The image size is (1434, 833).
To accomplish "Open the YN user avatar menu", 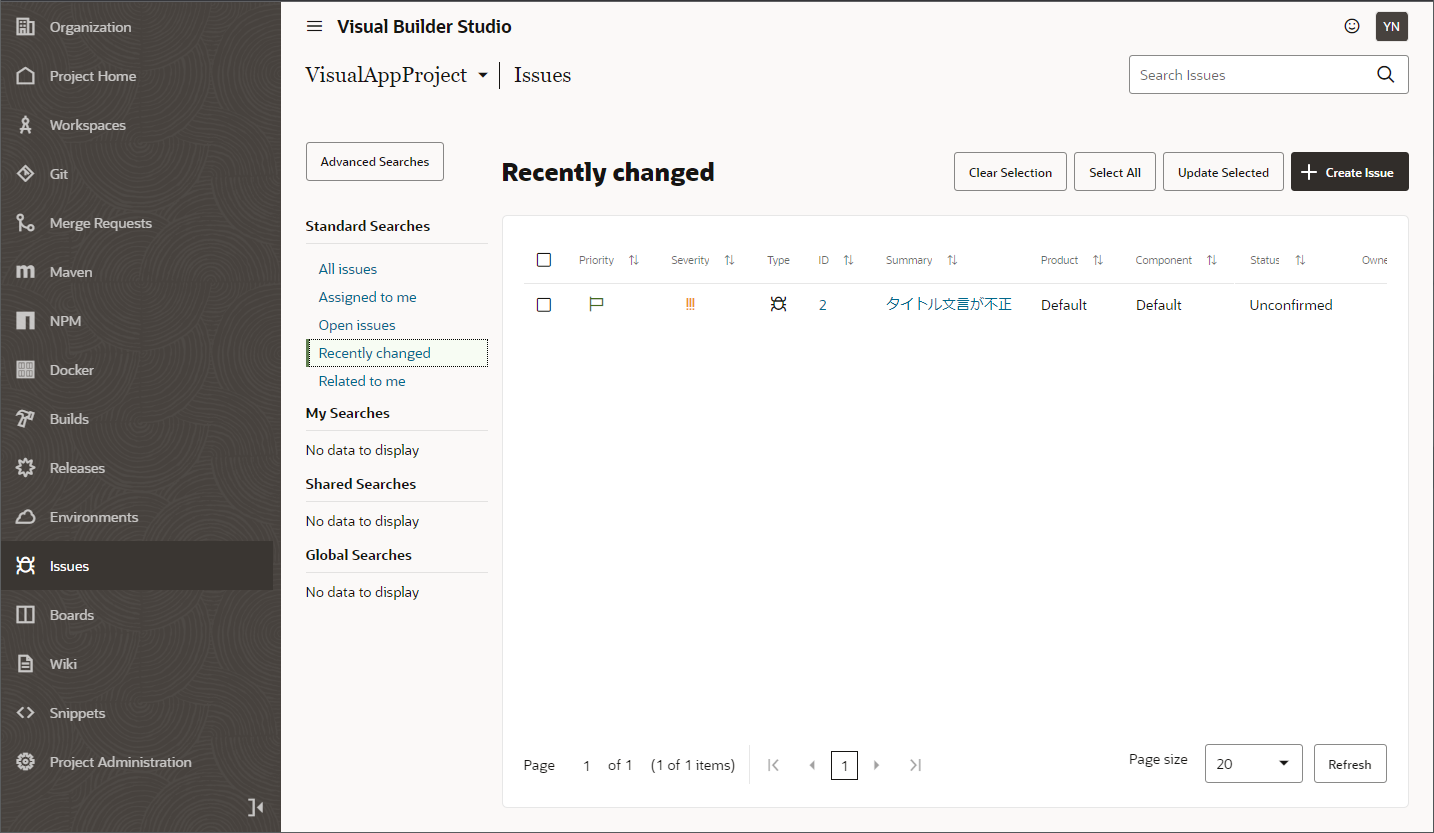I will pos(1391,27).
